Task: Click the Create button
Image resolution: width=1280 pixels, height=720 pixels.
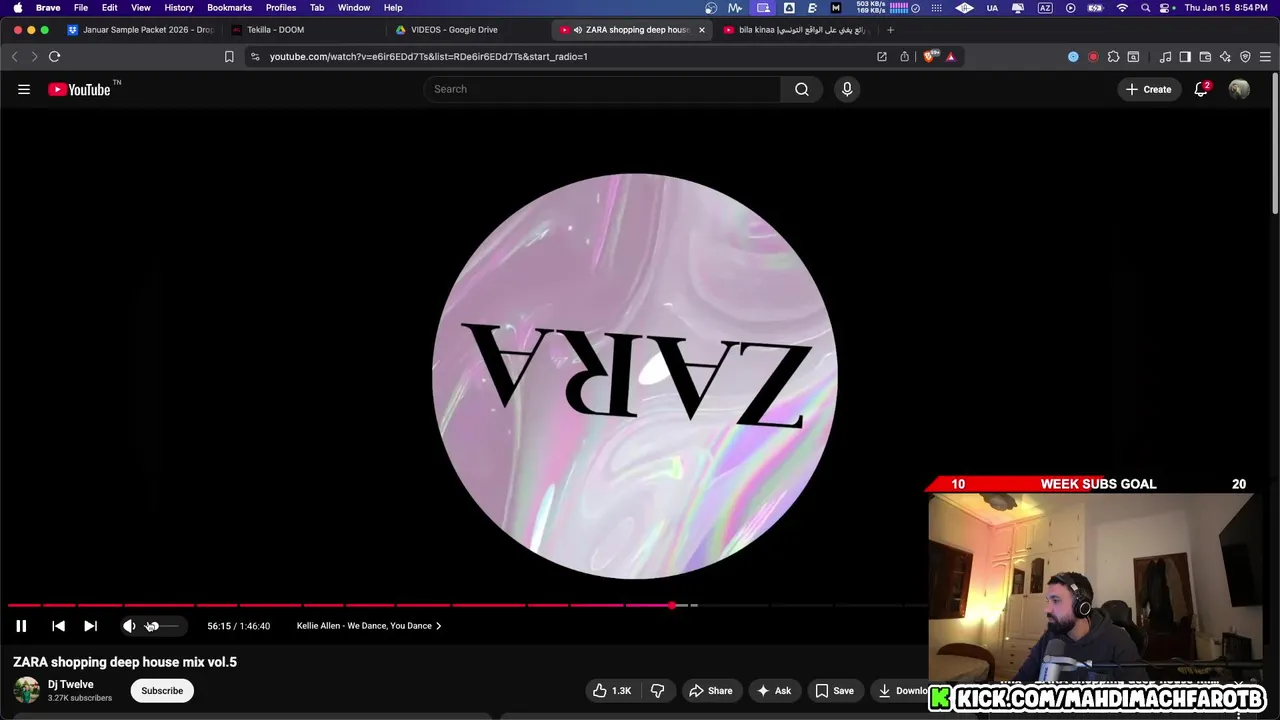Action: tap(1148, 89)
